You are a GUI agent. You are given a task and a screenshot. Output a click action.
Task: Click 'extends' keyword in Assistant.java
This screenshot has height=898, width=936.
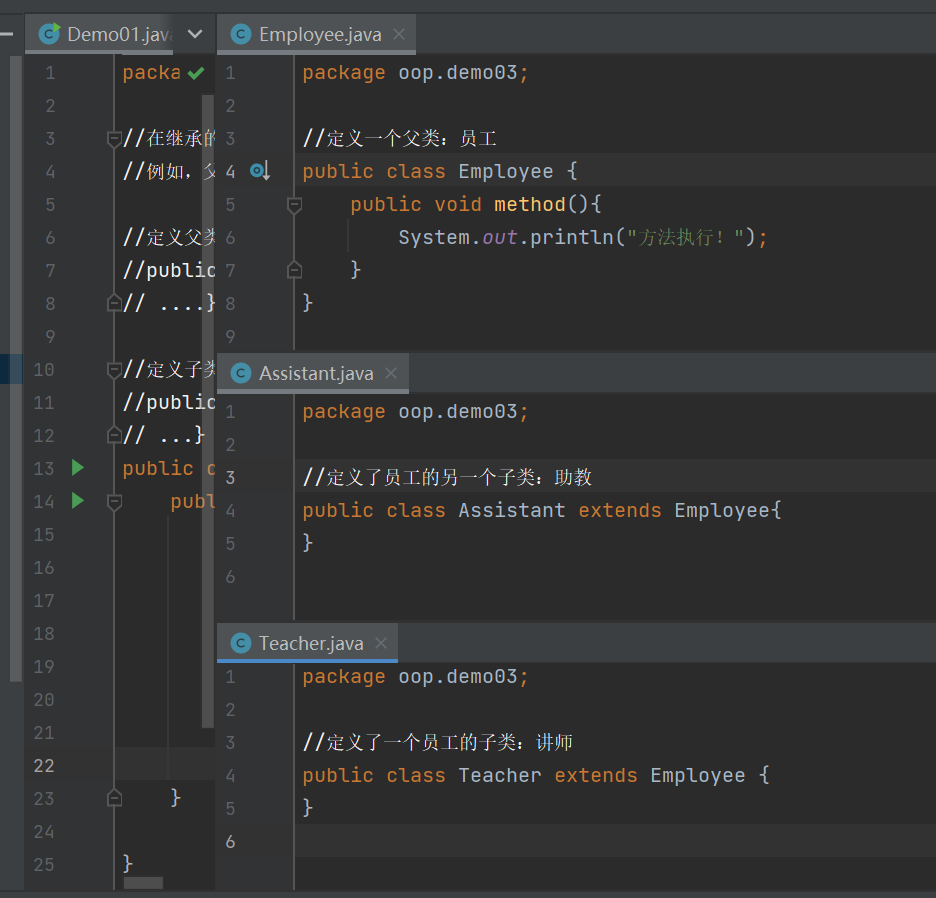tap(620, 510)
